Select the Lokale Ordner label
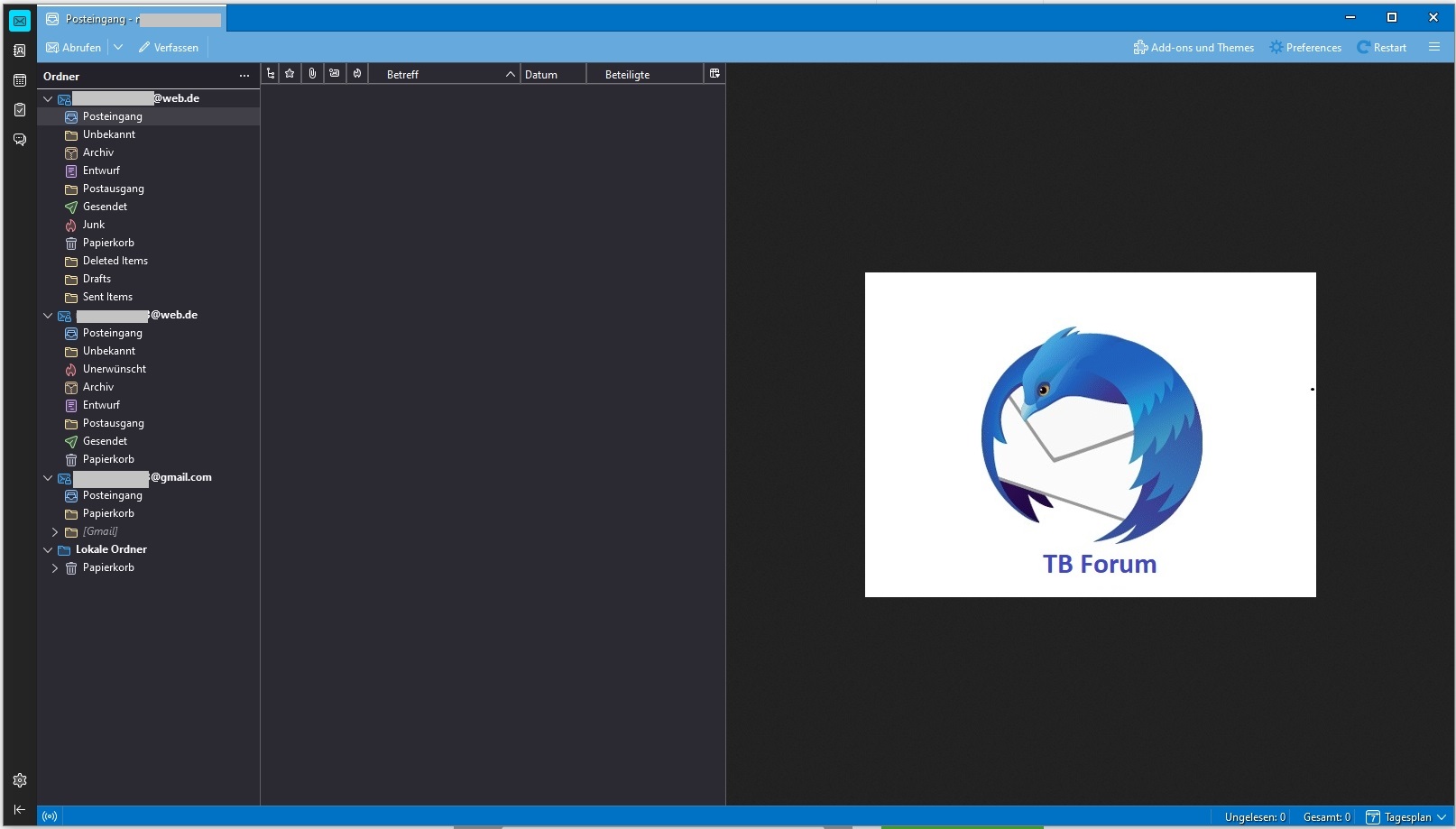Screen dimensions: 1456x829 coord(111,549)
